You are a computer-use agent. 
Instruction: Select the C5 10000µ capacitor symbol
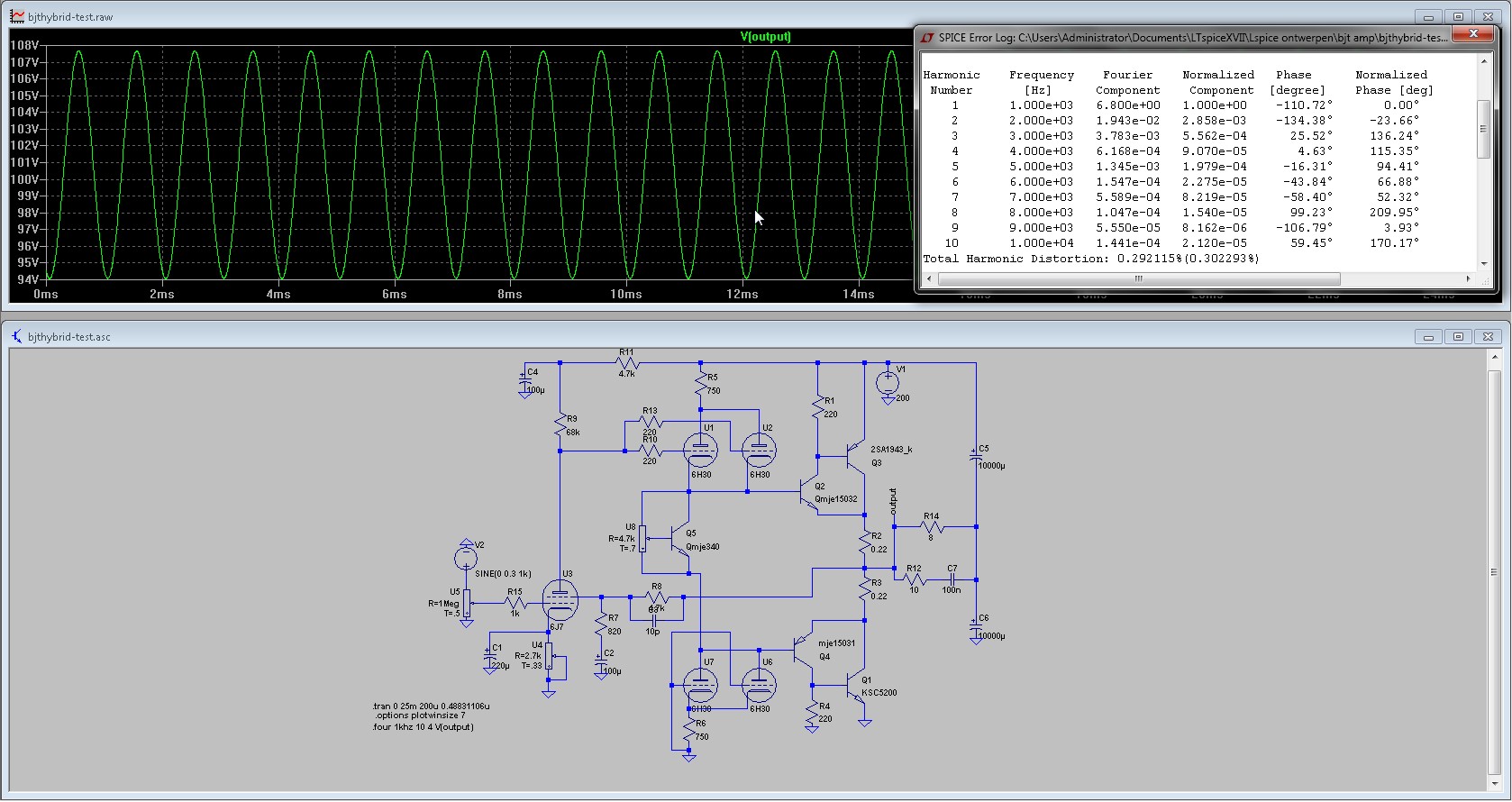(976, 458)
